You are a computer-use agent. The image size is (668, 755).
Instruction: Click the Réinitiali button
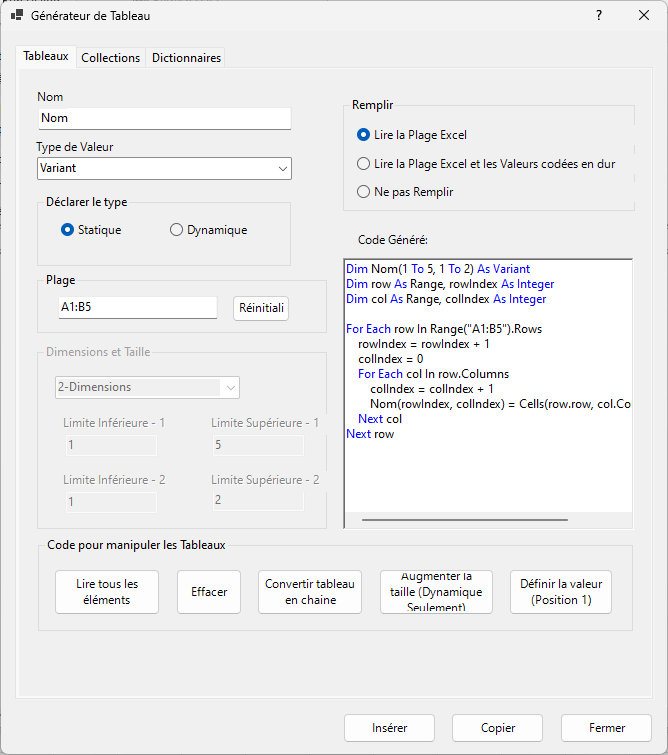tap(261, 308)
